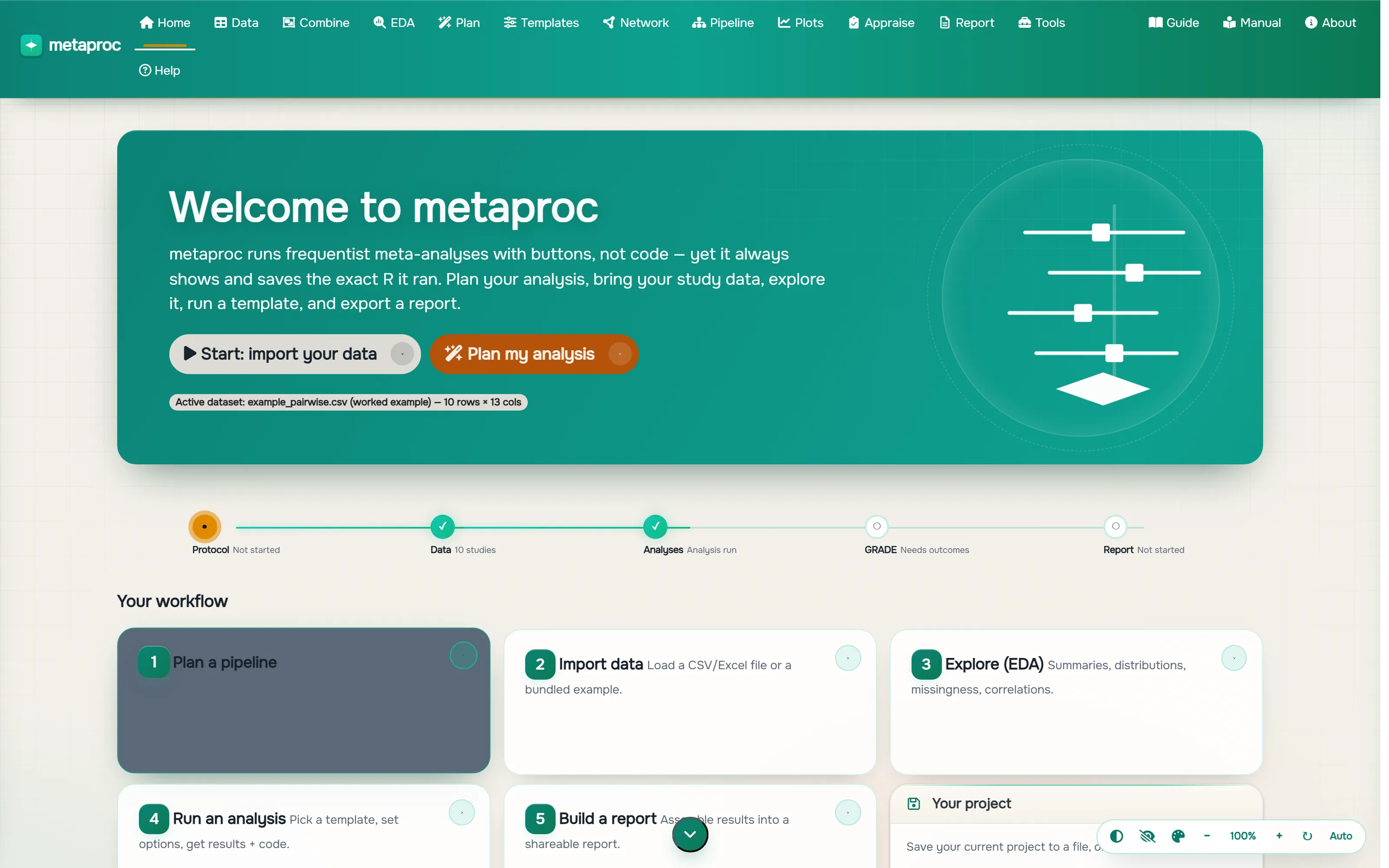The height and width of the screenshot is (868, 1389).
Task: Click the Data step checkmark marker
Action: [x=443, y=526]
